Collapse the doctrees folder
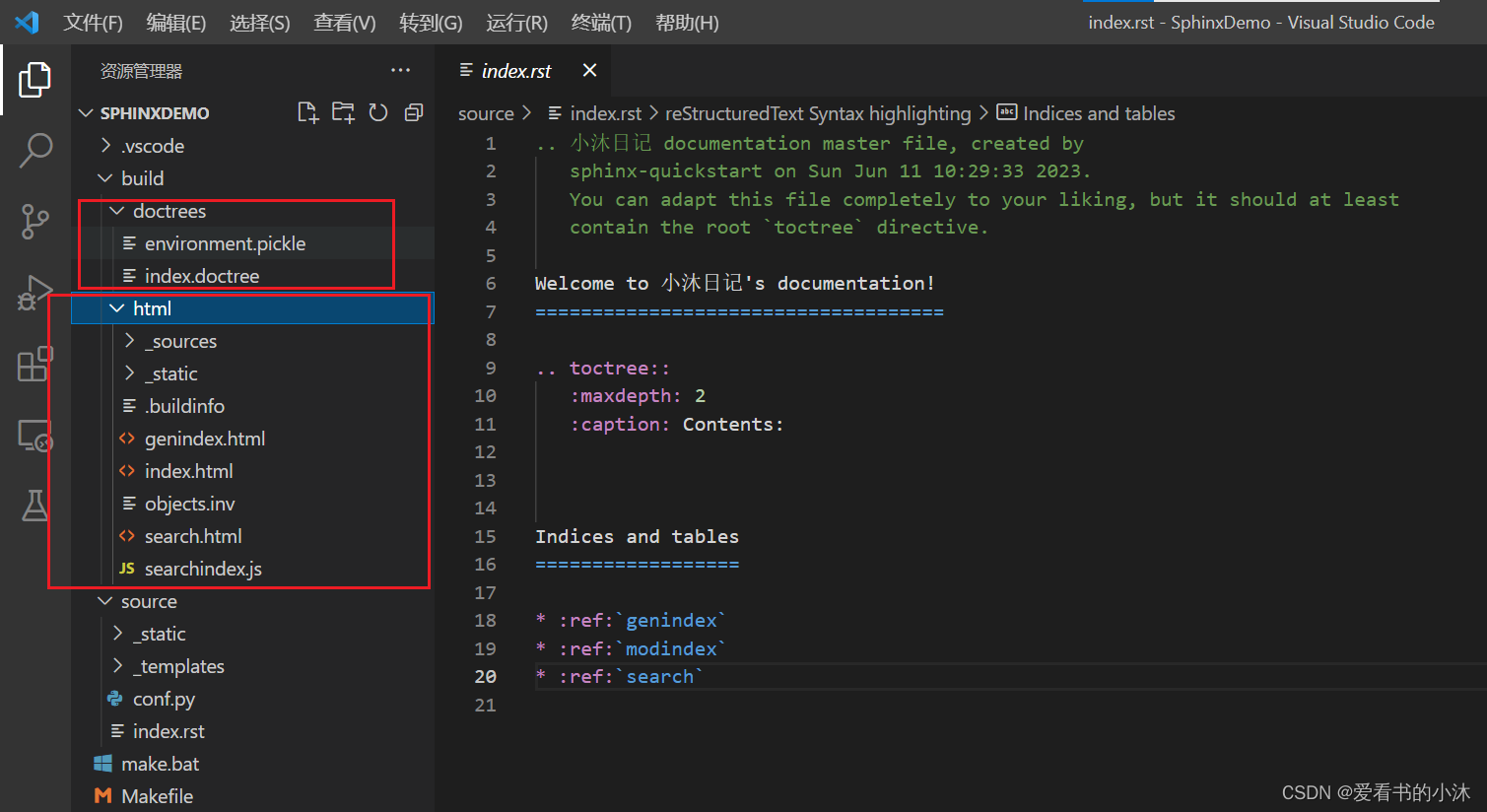 pos(117,211)
